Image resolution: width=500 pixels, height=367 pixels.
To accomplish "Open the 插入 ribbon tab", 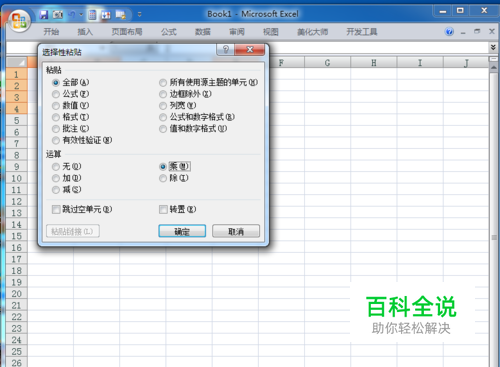I will point(85,32).
